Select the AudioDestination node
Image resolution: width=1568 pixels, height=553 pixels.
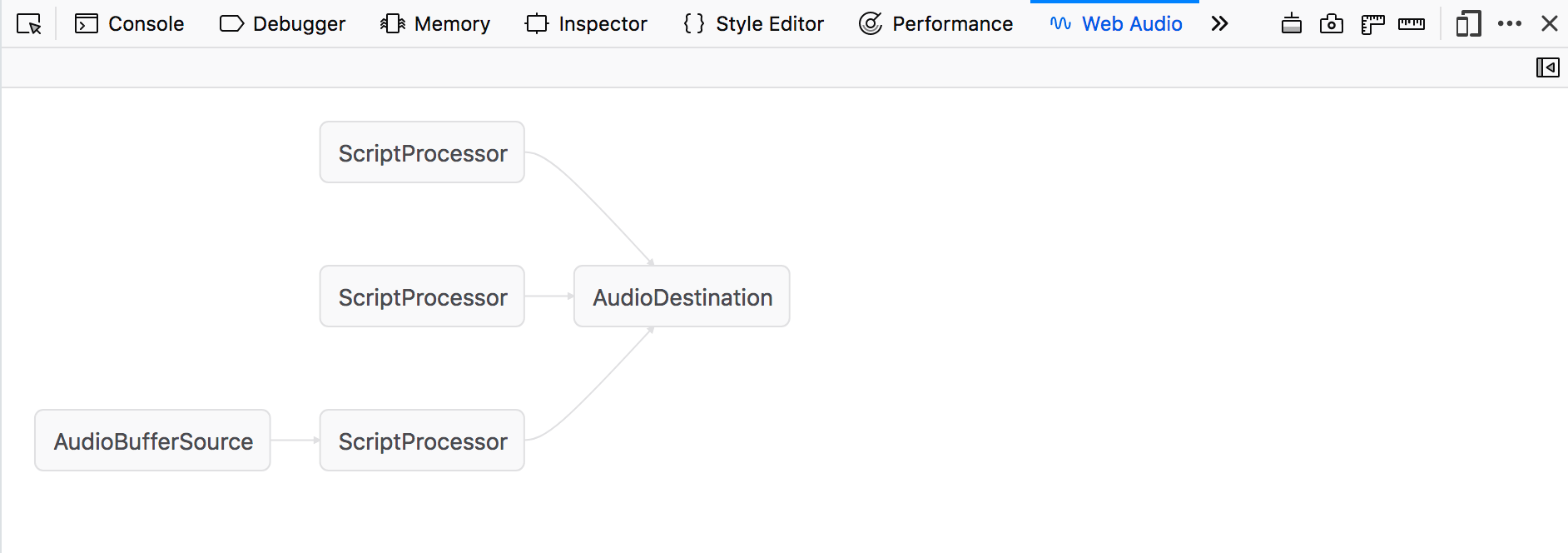coord(682,296)
